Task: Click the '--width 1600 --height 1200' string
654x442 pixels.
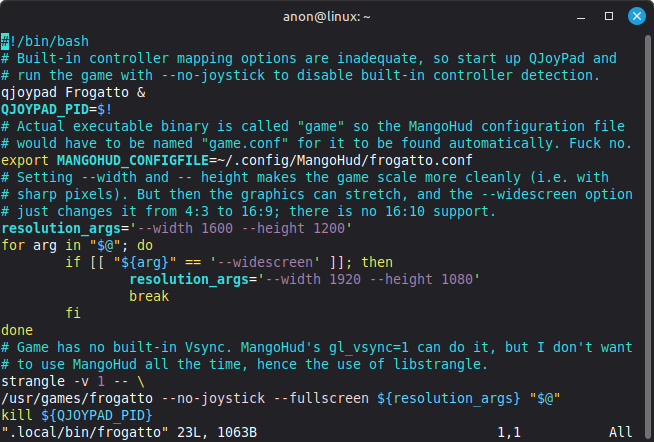Action: tap(241, 228)
